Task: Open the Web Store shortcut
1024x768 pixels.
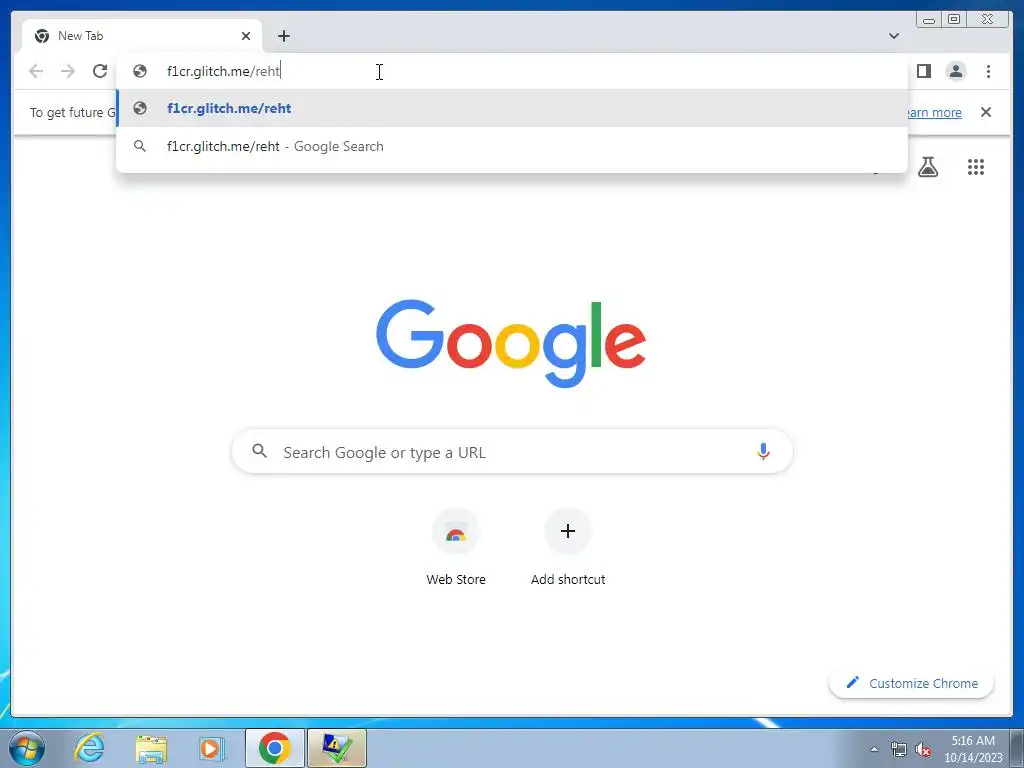Action: [456, 547]
